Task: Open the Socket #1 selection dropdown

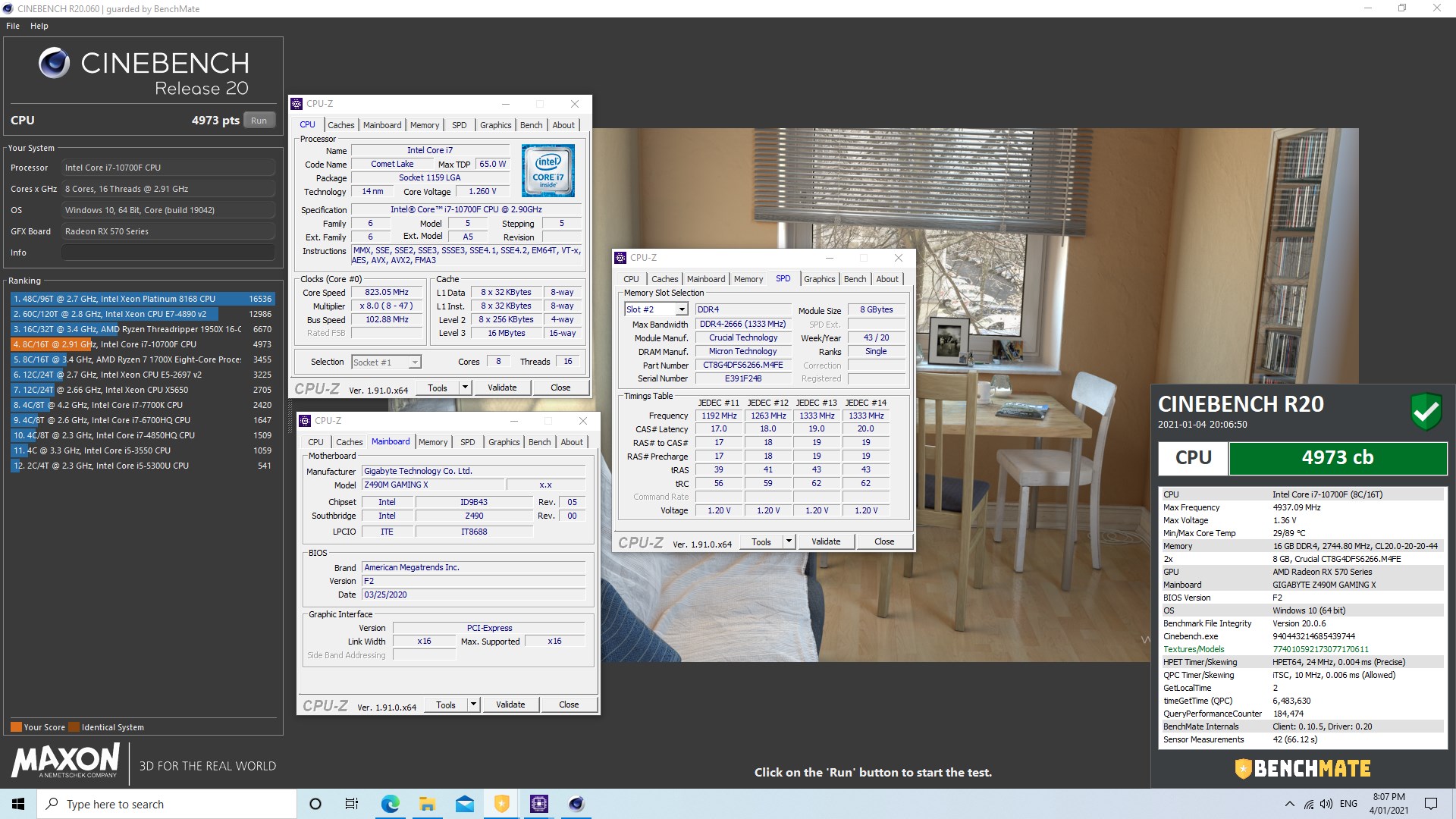Action: [x=415, y=362]
